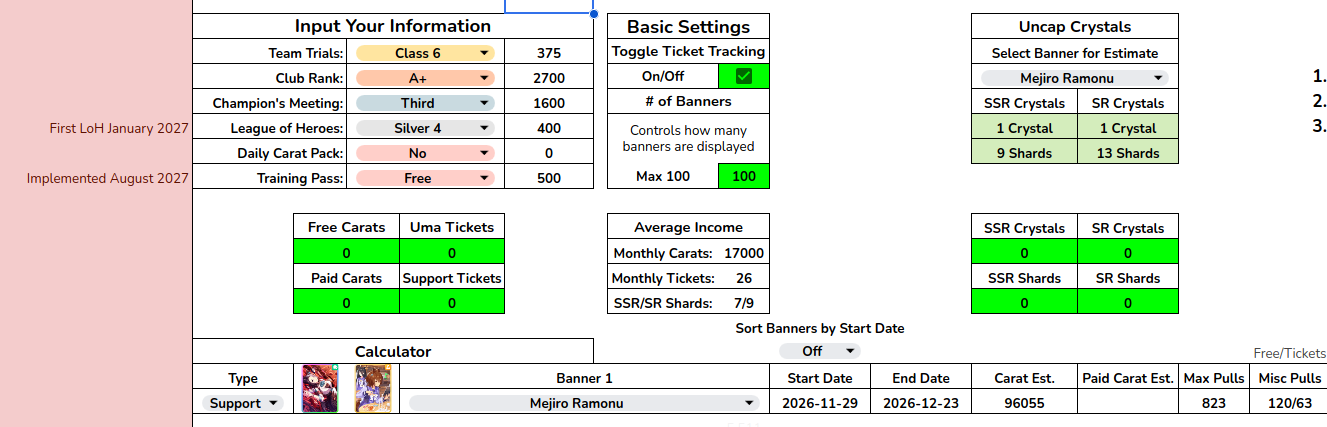Select the Carat Est. value 96055
This screenshot has width=1327, height=427.
1024,403
